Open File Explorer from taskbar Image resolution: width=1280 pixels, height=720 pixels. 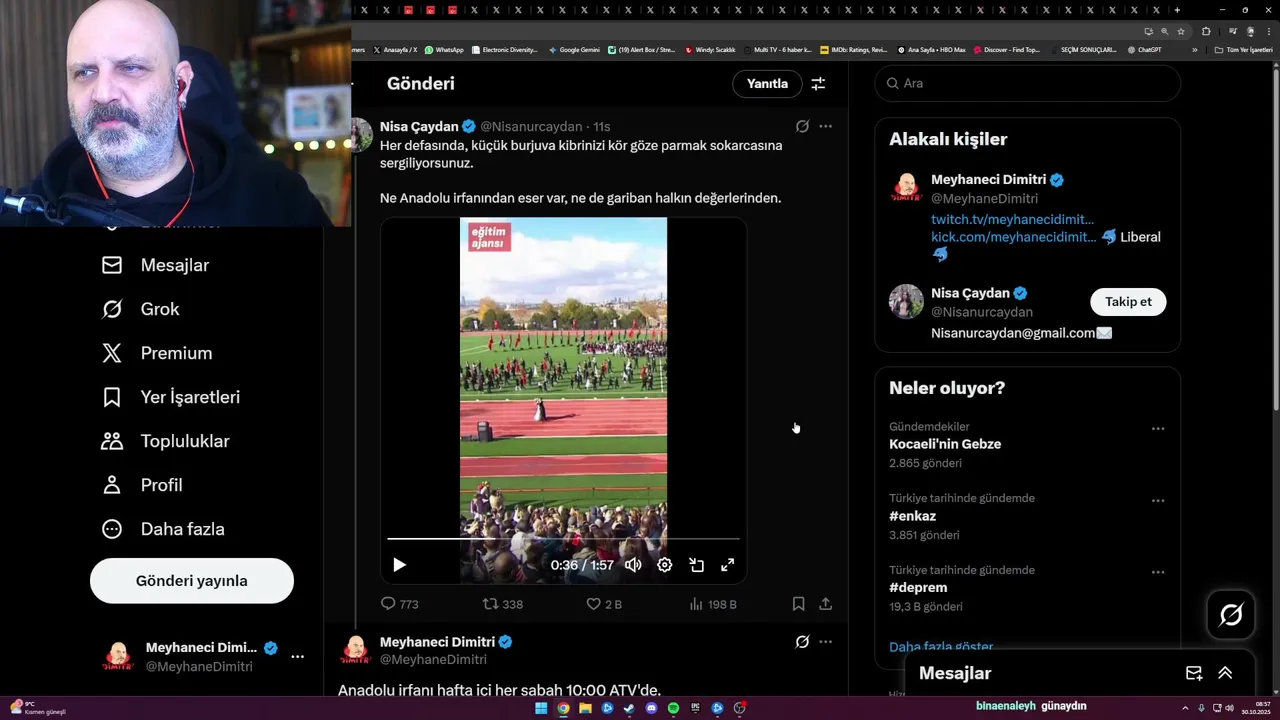click(x=585, y=708)
